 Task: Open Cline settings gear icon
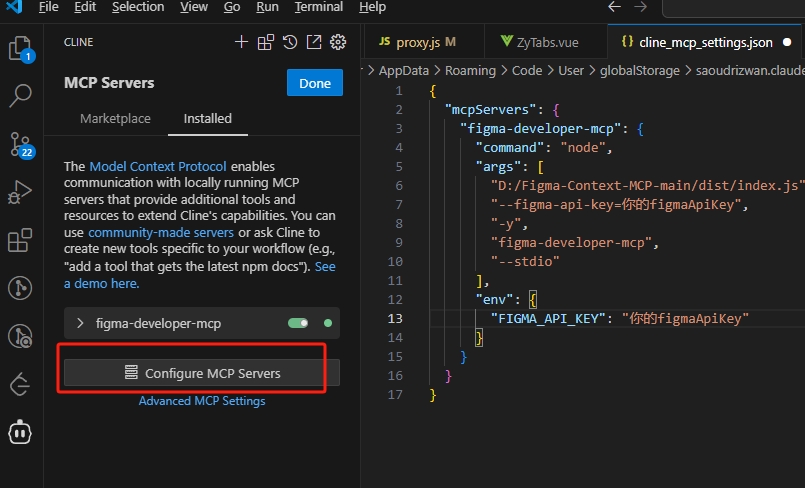pyautogui.click(x=338, y=42)
